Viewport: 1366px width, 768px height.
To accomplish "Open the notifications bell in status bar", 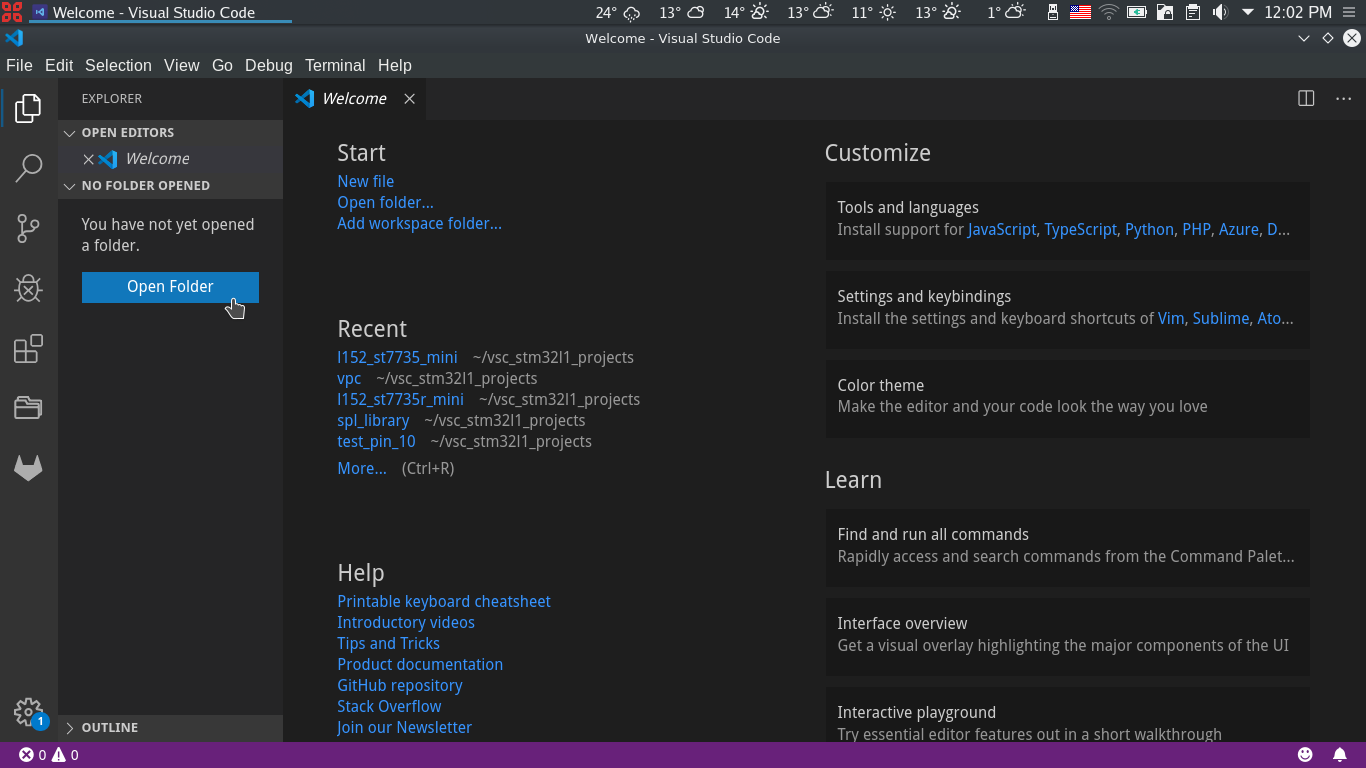I will coord(1339,755).
